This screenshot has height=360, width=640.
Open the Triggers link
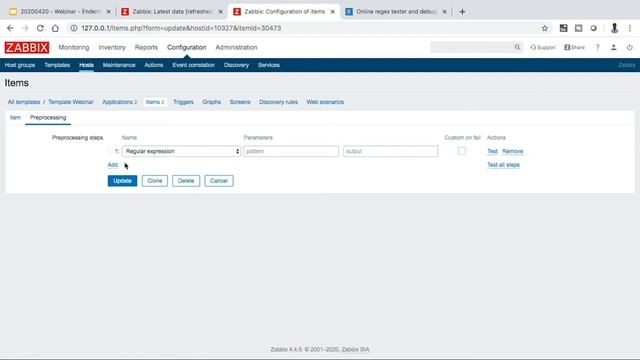tap(183, 102)
